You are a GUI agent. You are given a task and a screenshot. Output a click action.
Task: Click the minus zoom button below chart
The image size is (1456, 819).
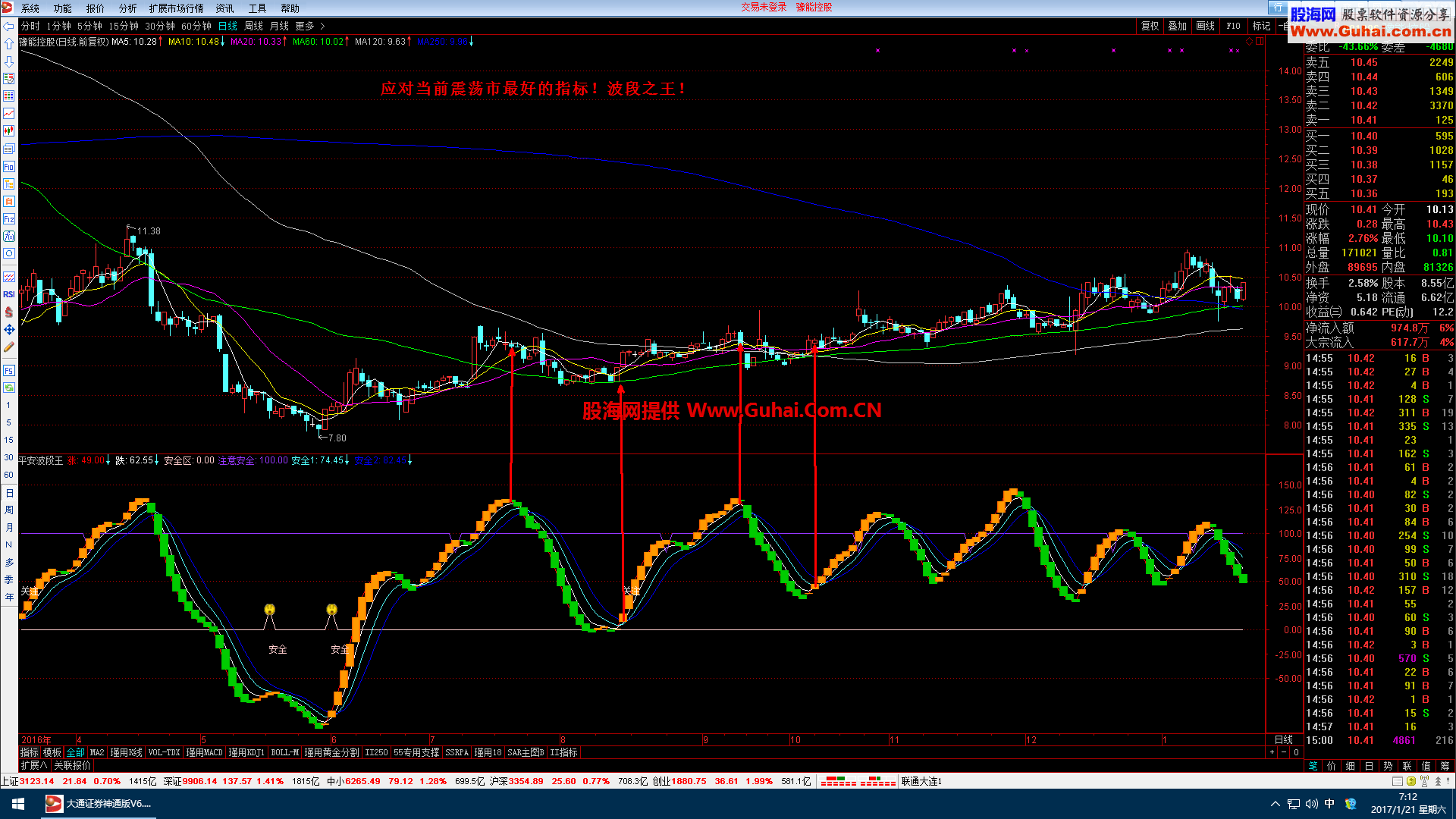click(x=1284, y=752)
